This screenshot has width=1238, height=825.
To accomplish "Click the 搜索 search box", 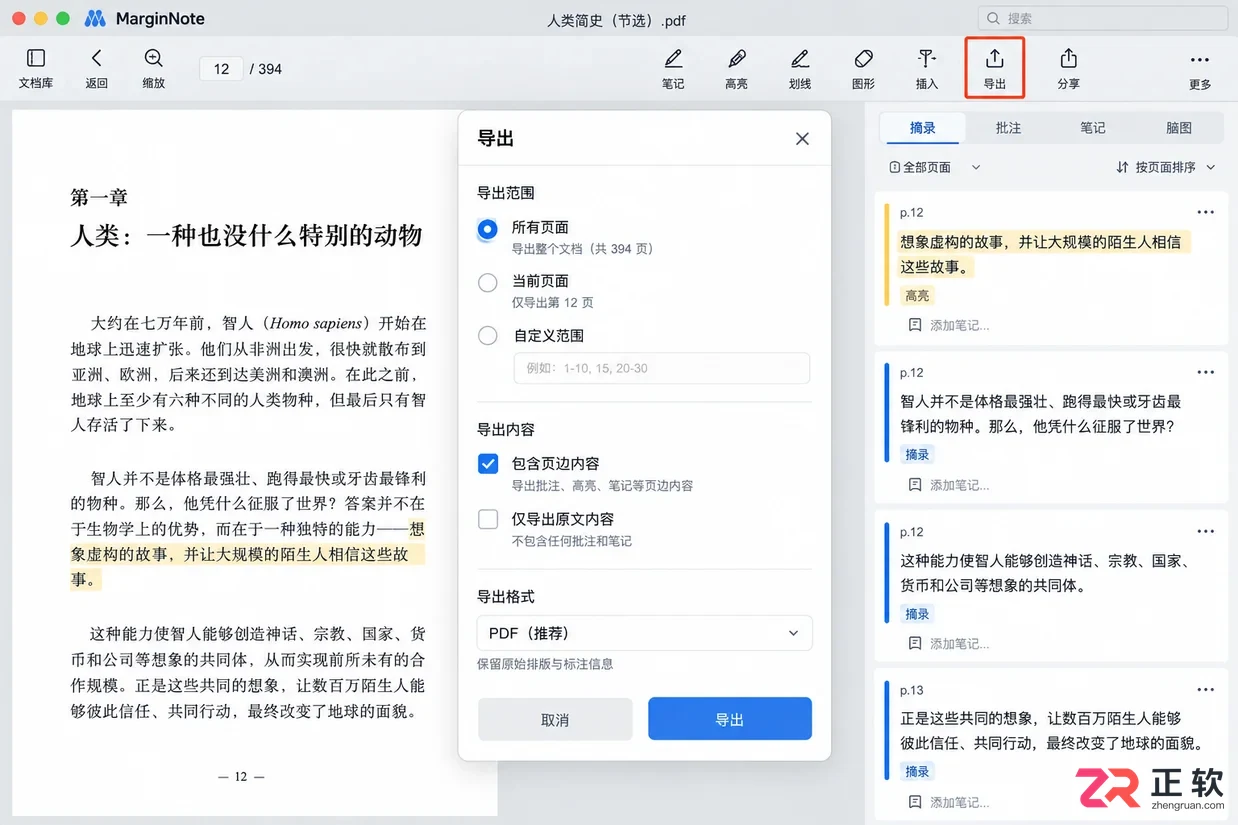I will click(x=1102, y=18).
